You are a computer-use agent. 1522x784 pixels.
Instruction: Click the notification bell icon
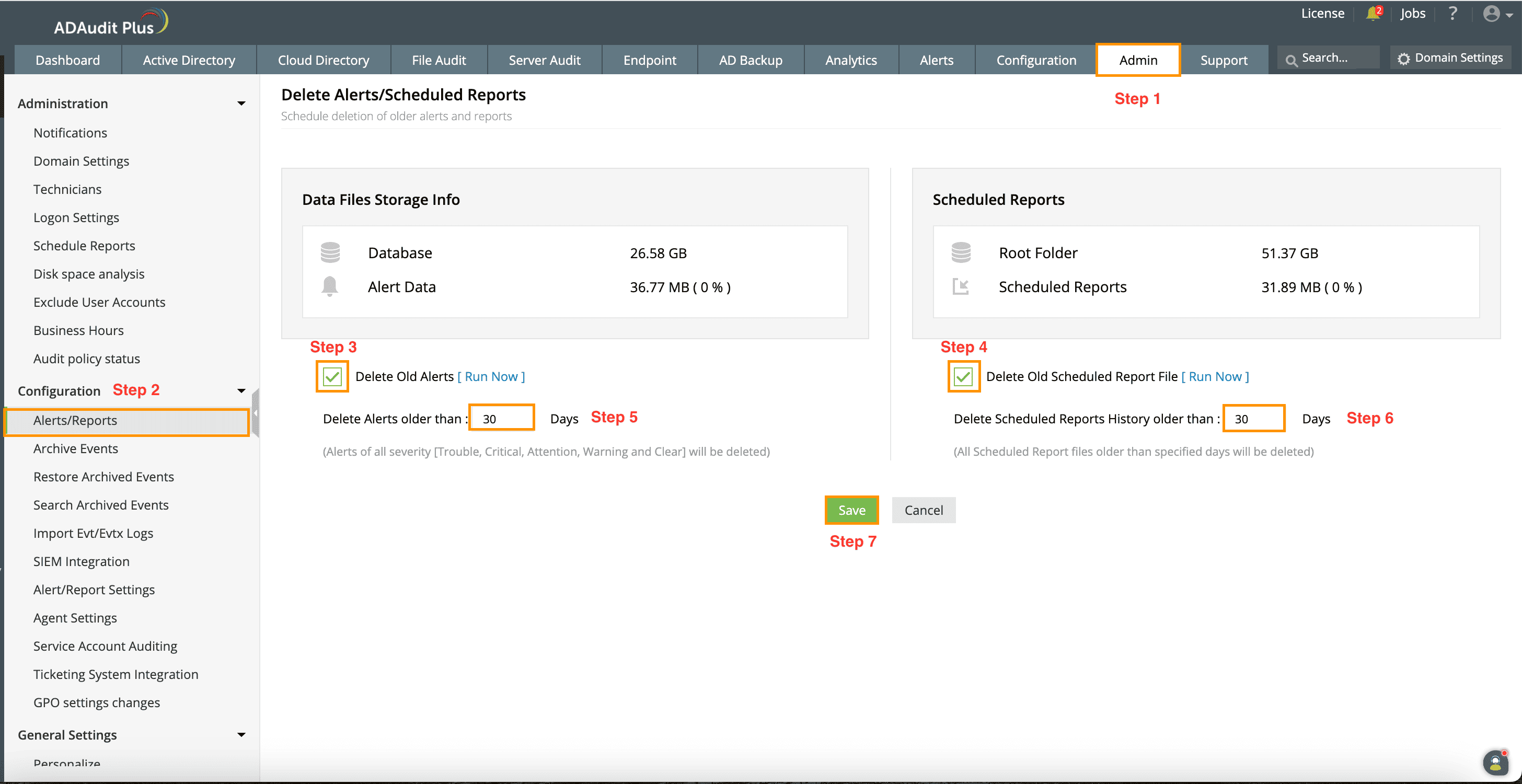1373,14
